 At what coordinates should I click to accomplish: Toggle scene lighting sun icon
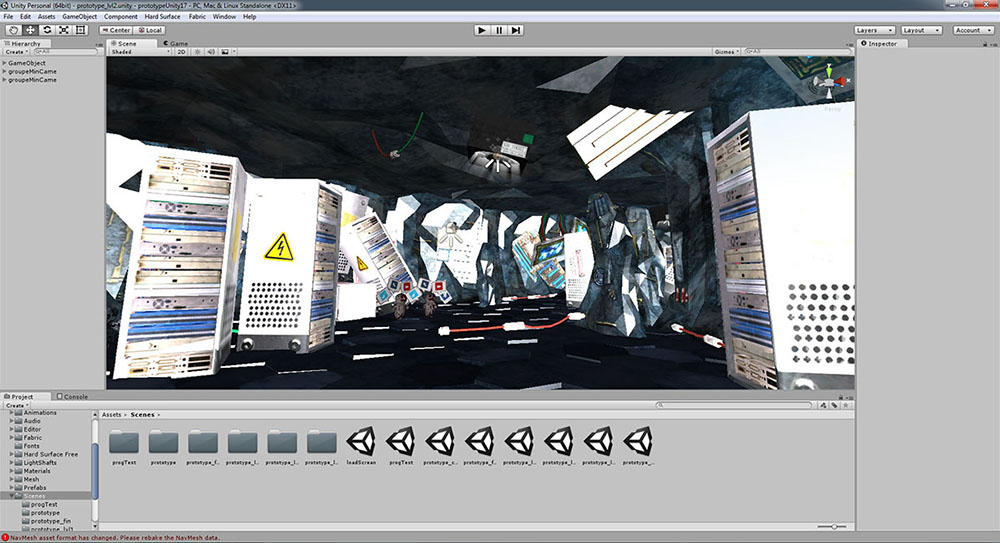click(196, 51)
